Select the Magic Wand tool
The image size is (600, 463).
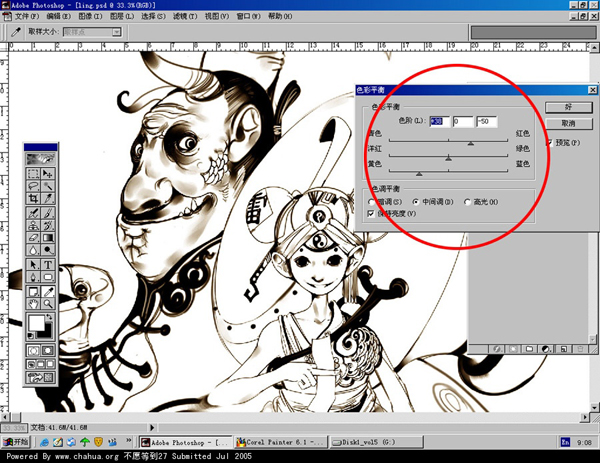(x=48, y=186)
